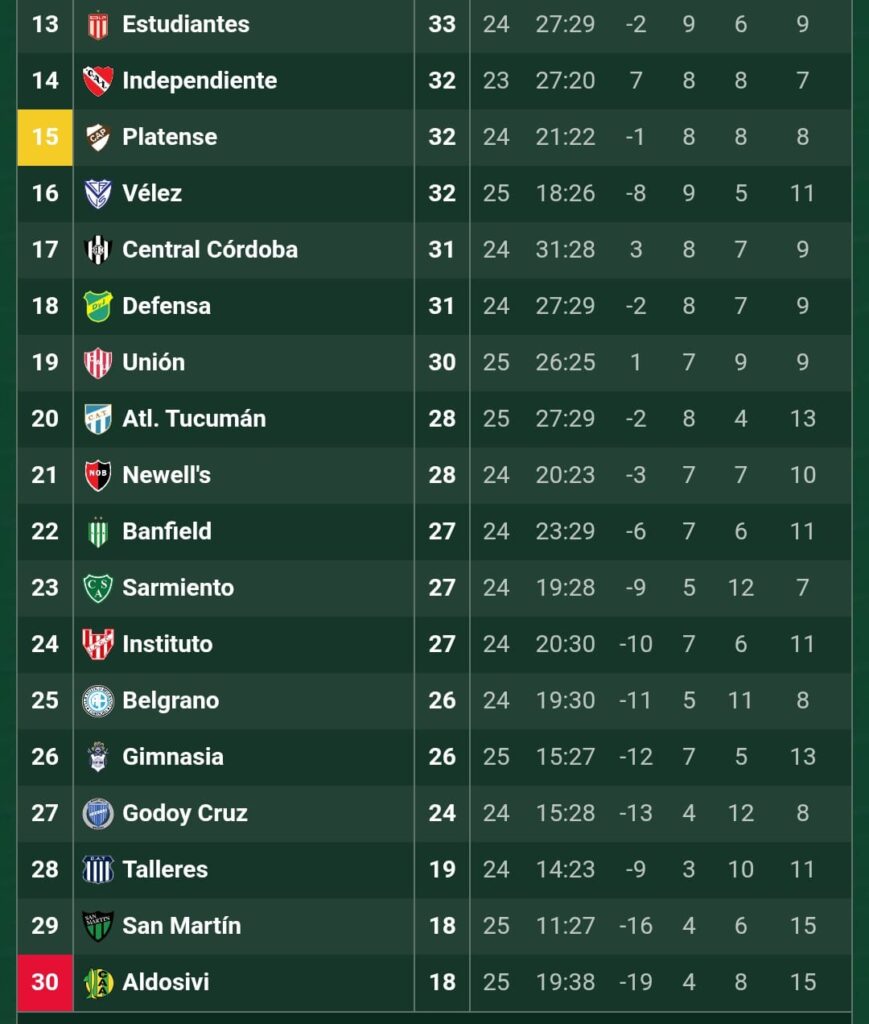Select the Sarmiento team name

tap(178, 588)
